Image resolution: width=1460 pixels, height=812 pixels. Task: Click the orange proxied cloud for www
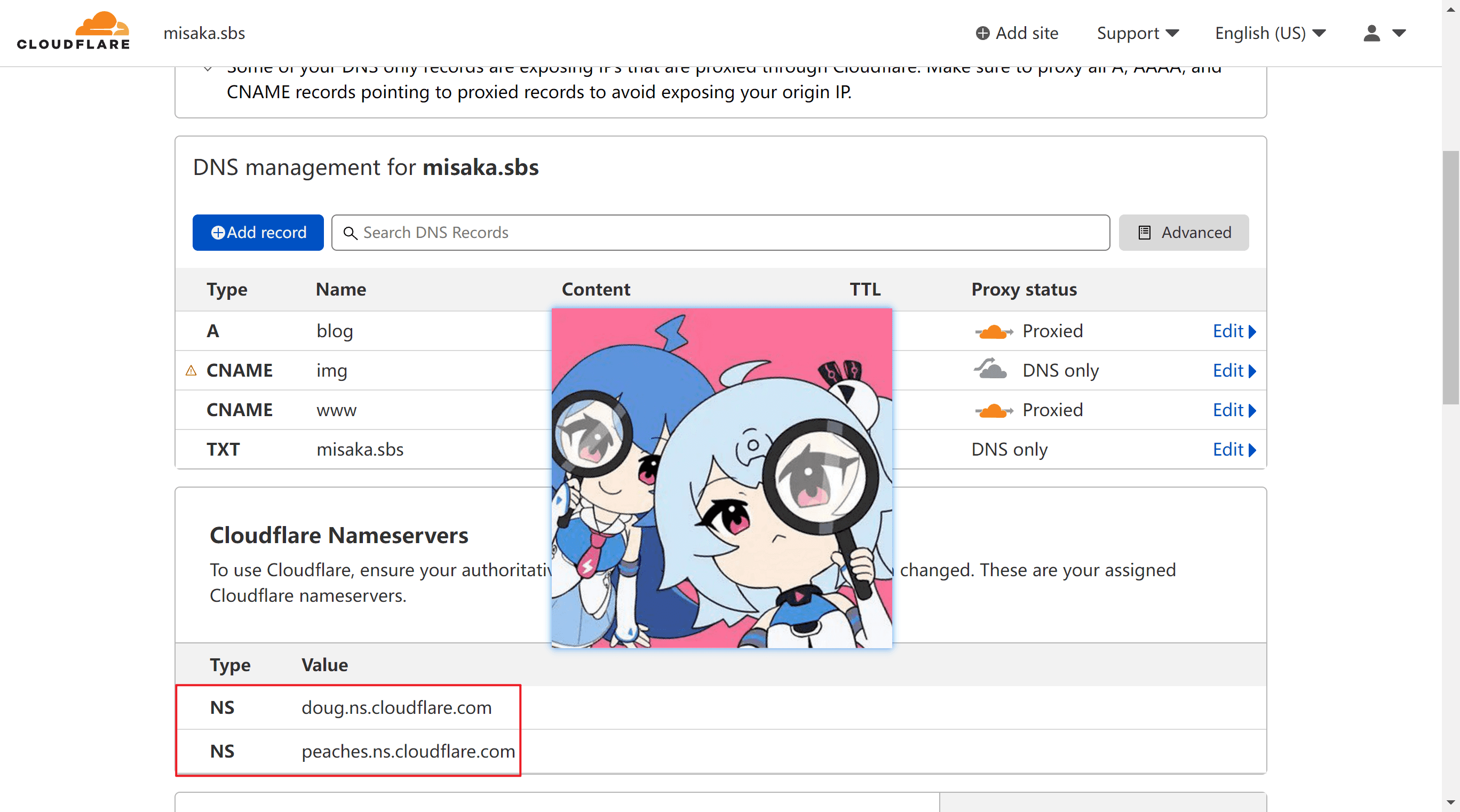click(x=994, y=410)
